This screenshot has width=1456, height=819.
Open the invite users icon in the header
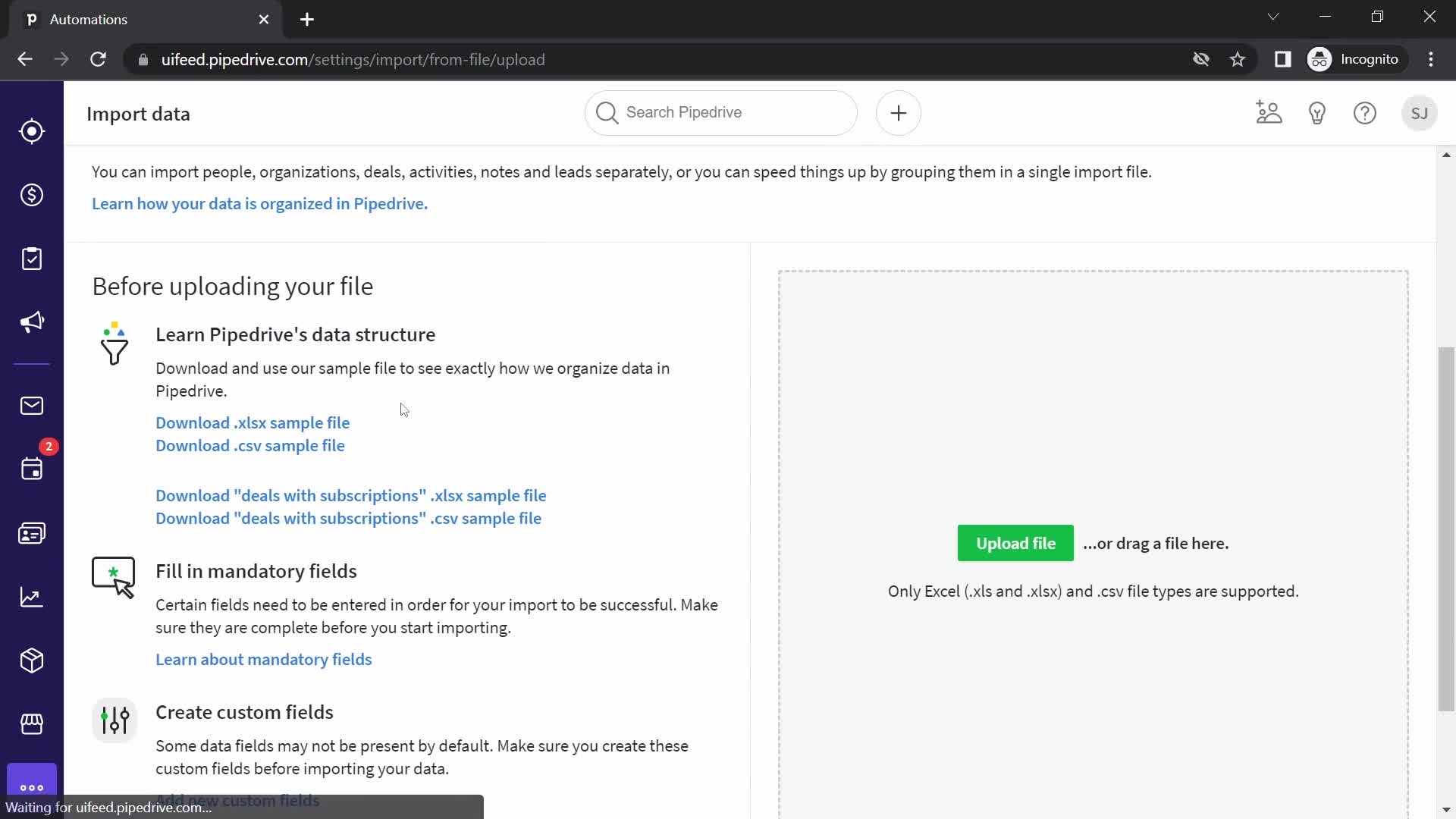coord(1269,113)
